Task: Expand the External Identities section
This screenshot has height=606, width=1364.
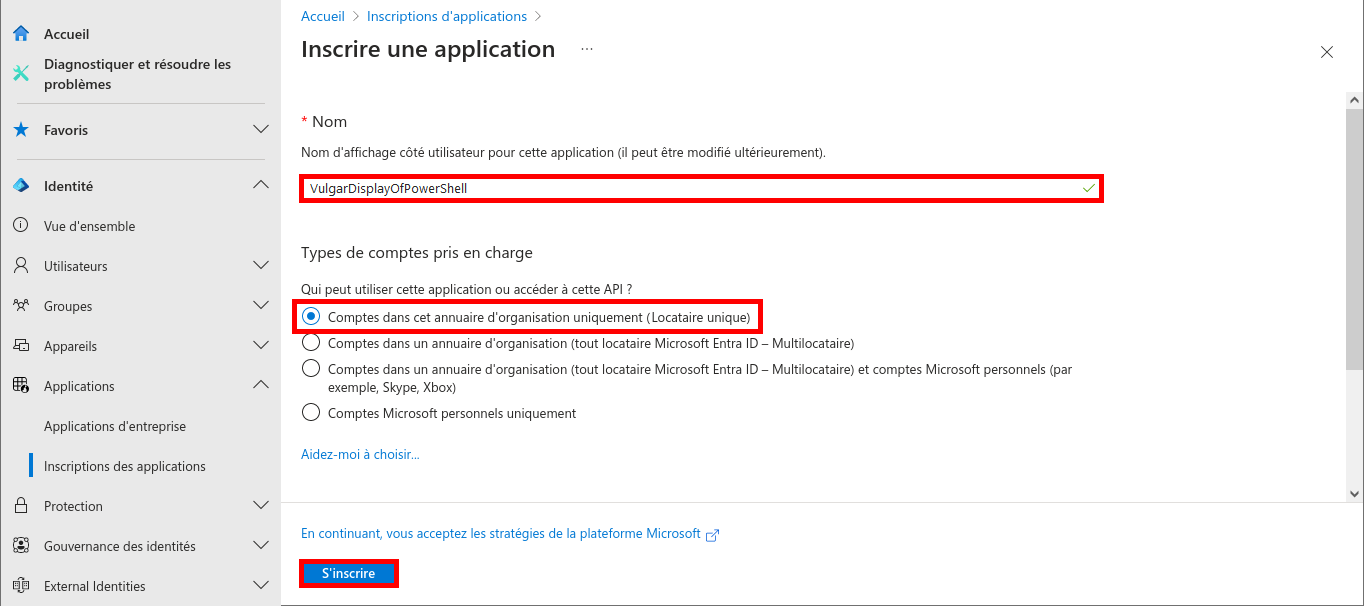Action: pos(260,585)
